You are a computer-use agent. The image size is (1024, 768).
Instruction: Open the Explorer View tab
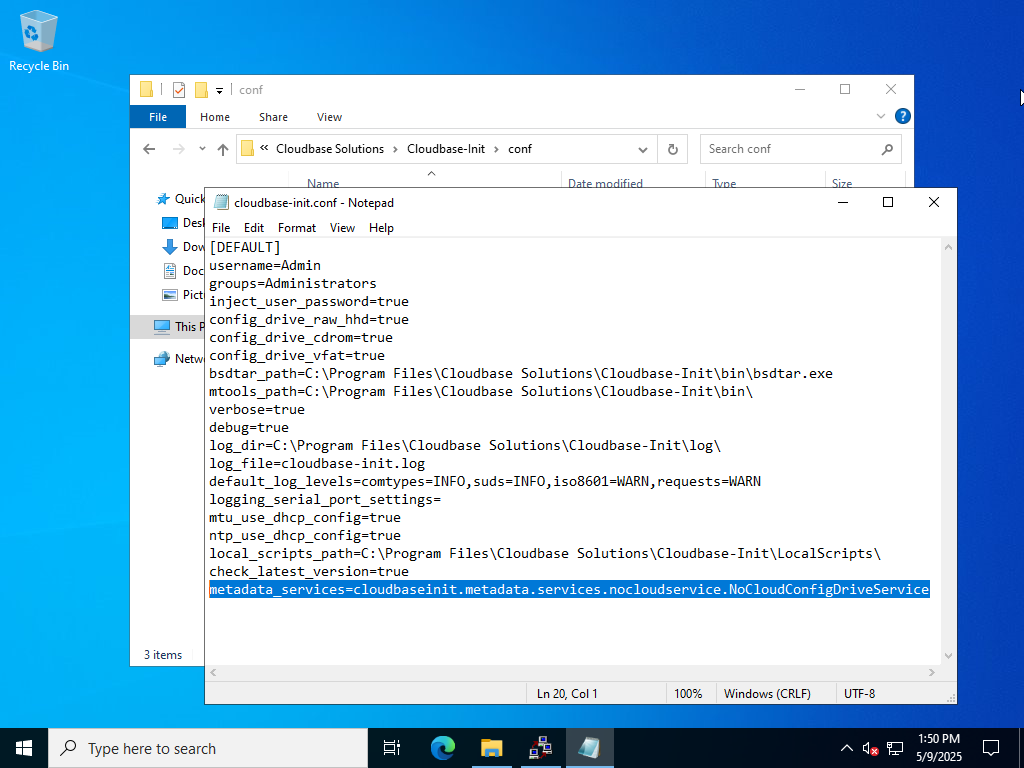pyautogui.click(x=329, y=117)
